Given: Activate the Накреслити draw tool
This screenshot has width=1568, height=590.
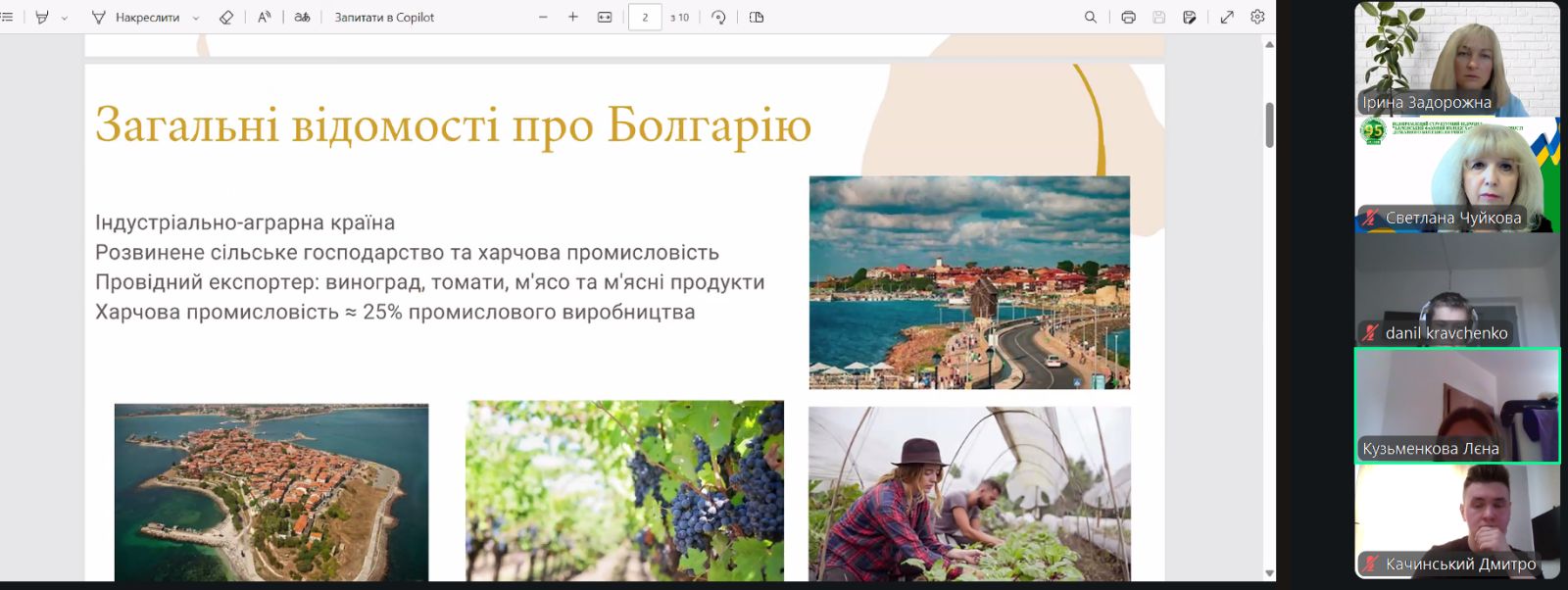Looking at the screenshot, I should (x=135, y=17).
